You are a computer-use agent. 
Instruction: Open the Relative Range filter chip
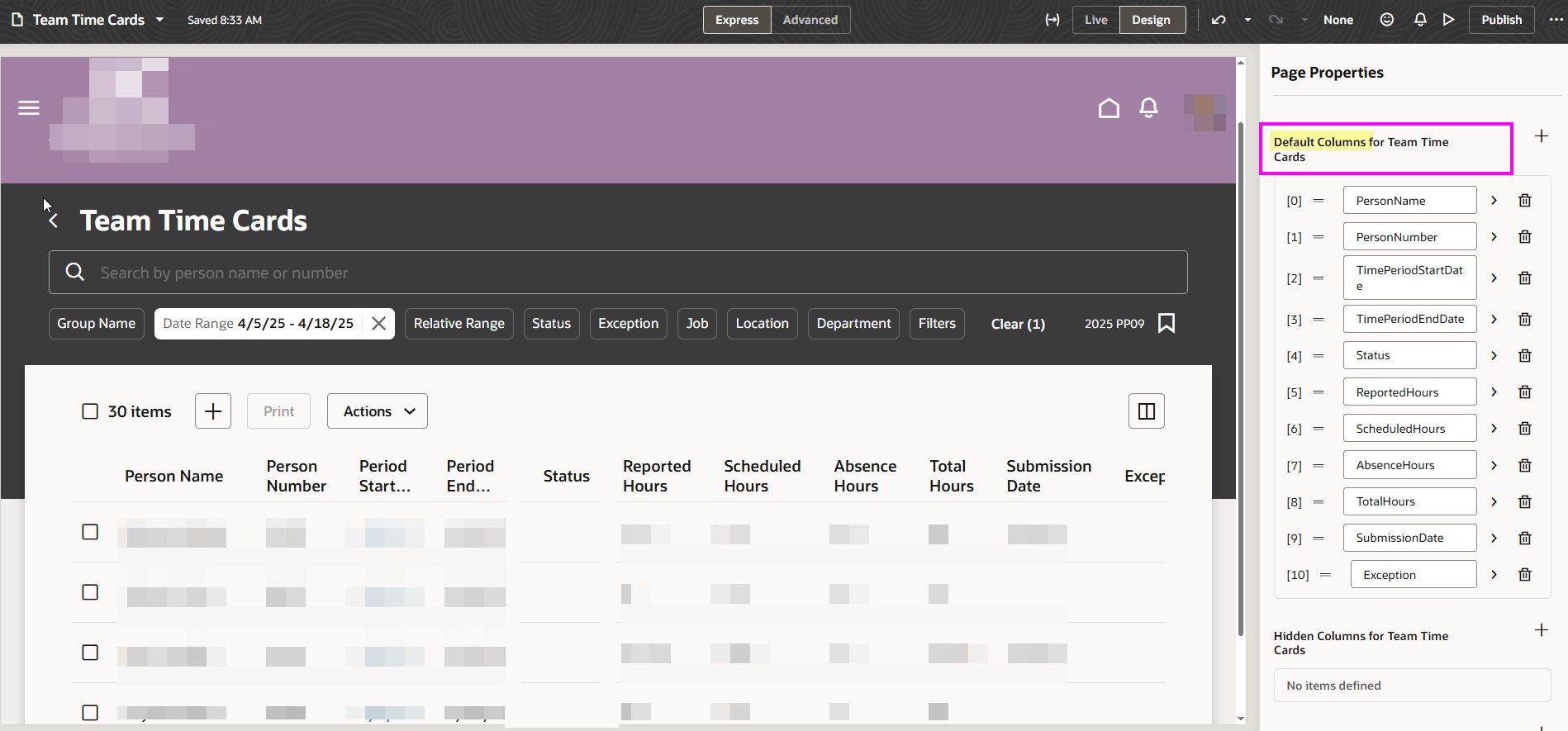[459, 324]
